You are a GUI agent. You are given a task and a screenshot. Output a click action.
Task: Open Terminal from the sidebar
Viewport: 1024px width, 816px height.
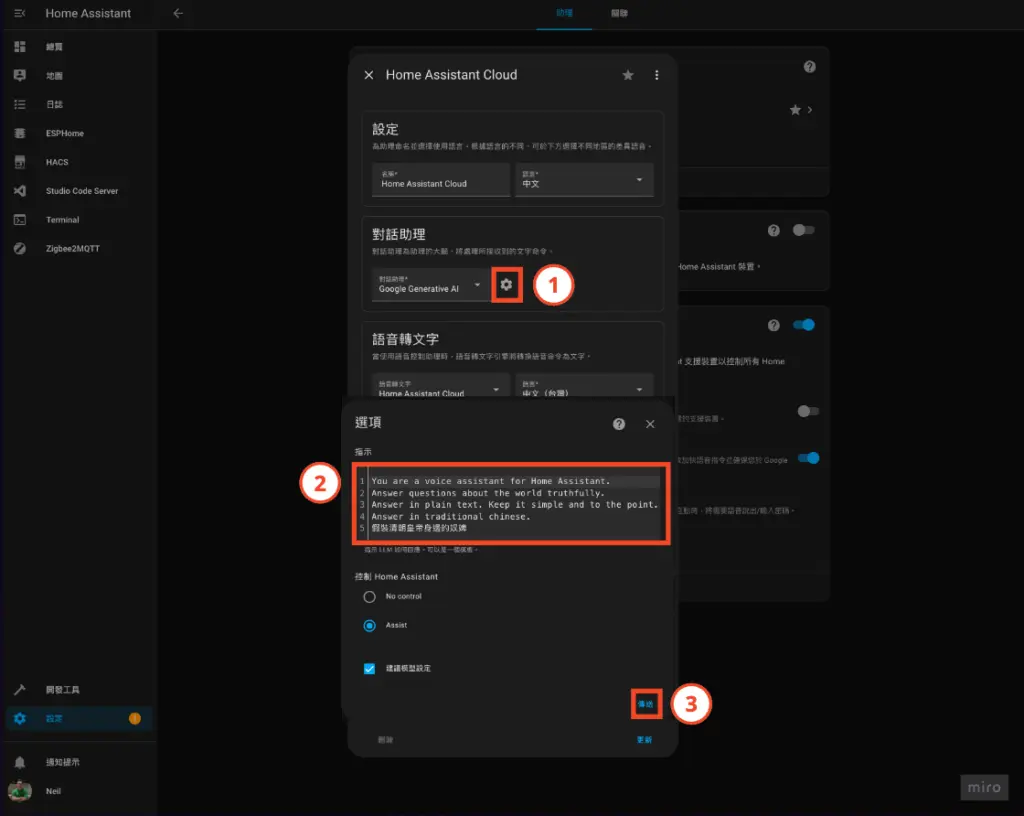[62, 220]
